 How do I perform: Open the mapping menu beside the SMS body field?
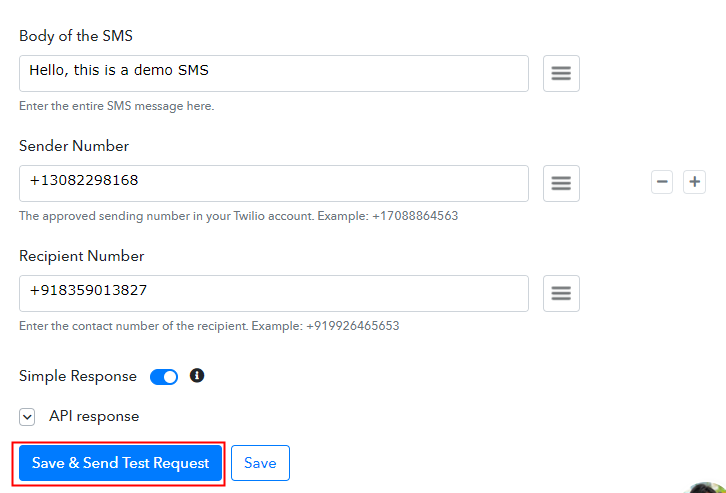[x=561, y=74]
